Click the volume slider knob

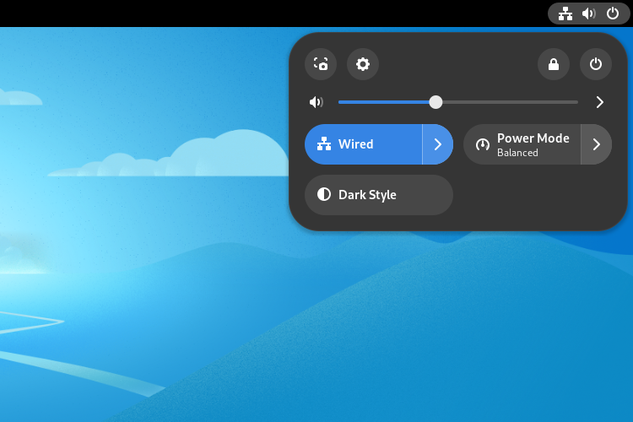click(x=436, y=102)
